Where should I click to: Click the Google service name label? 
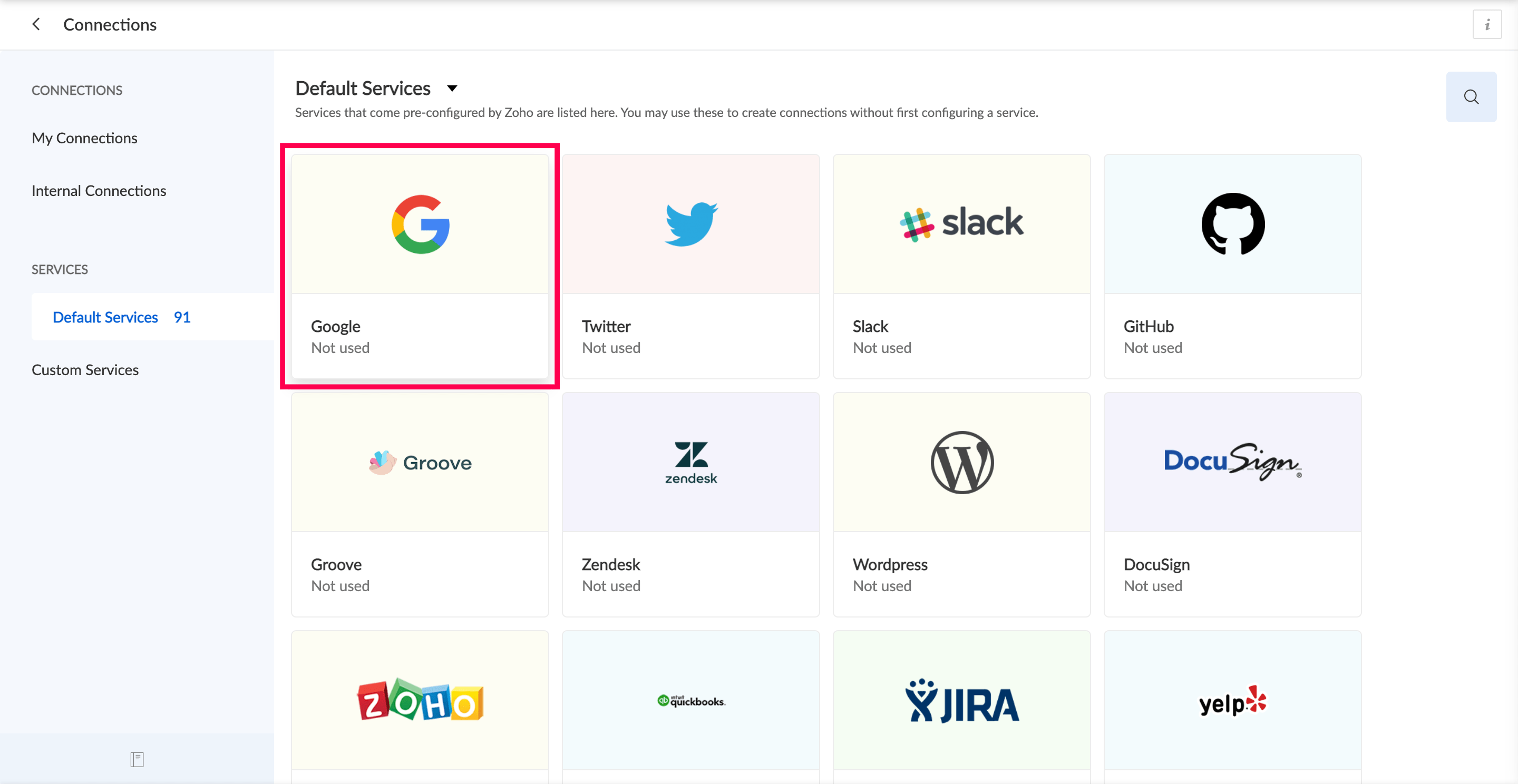pos(335,326)
